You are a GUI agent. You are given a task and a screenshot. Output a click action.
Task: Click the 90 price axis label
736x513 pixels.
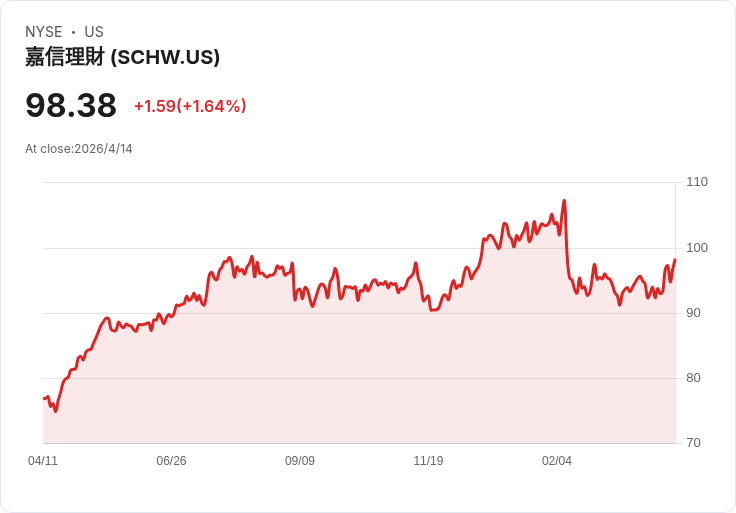click(x=693, y=313)
